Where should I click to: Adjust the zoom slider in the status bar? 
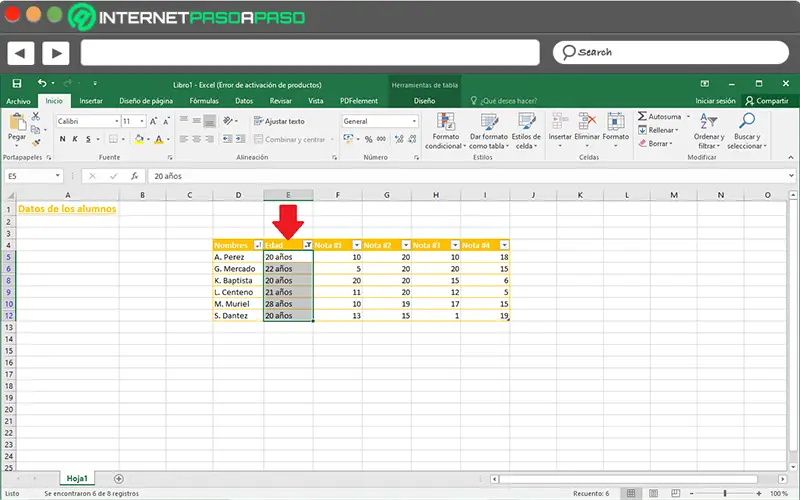click(724, 493)
